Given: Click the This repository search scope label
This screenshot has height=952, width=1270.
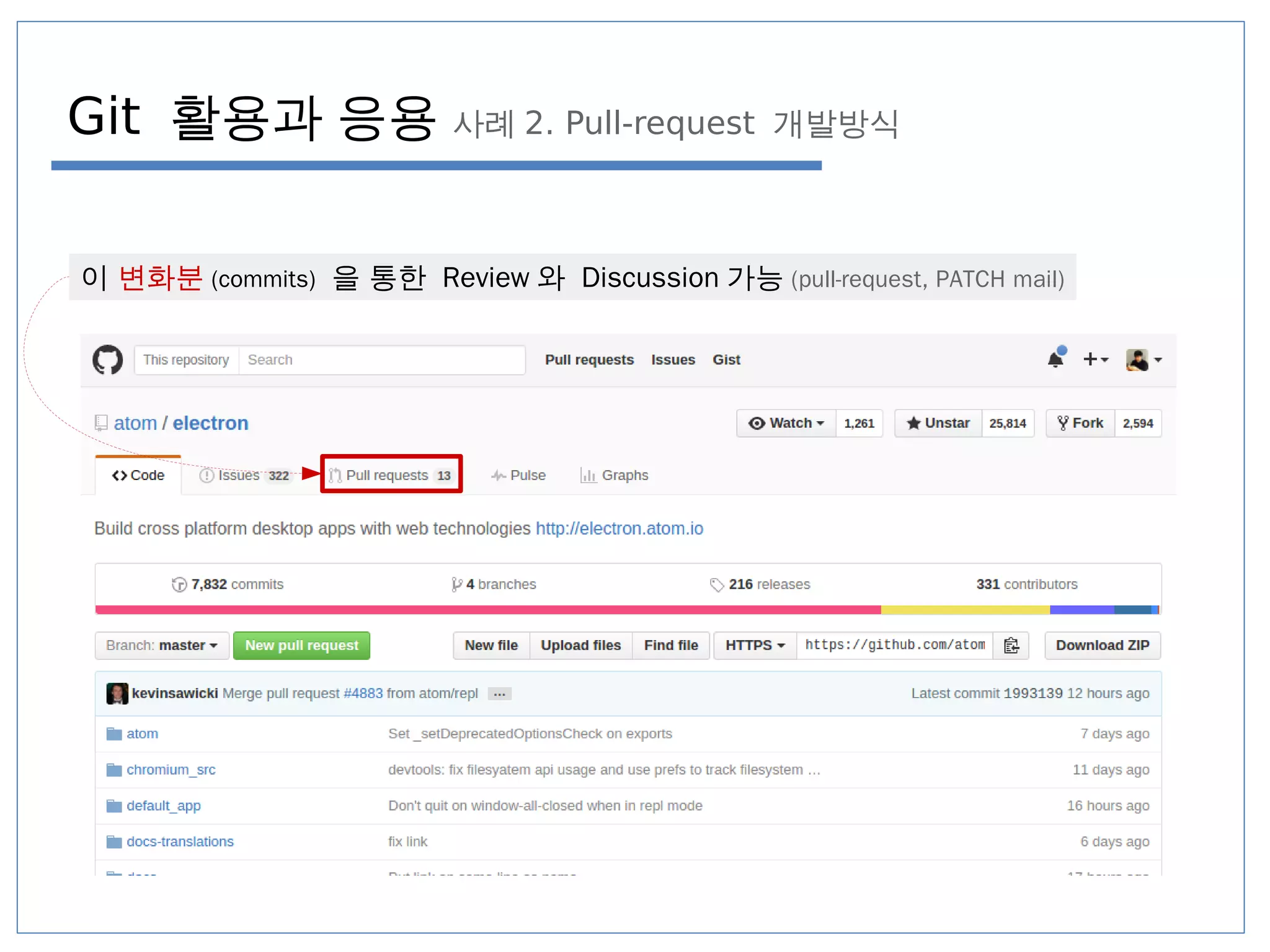Looking at the screenshot, I should tap(186, 360).
